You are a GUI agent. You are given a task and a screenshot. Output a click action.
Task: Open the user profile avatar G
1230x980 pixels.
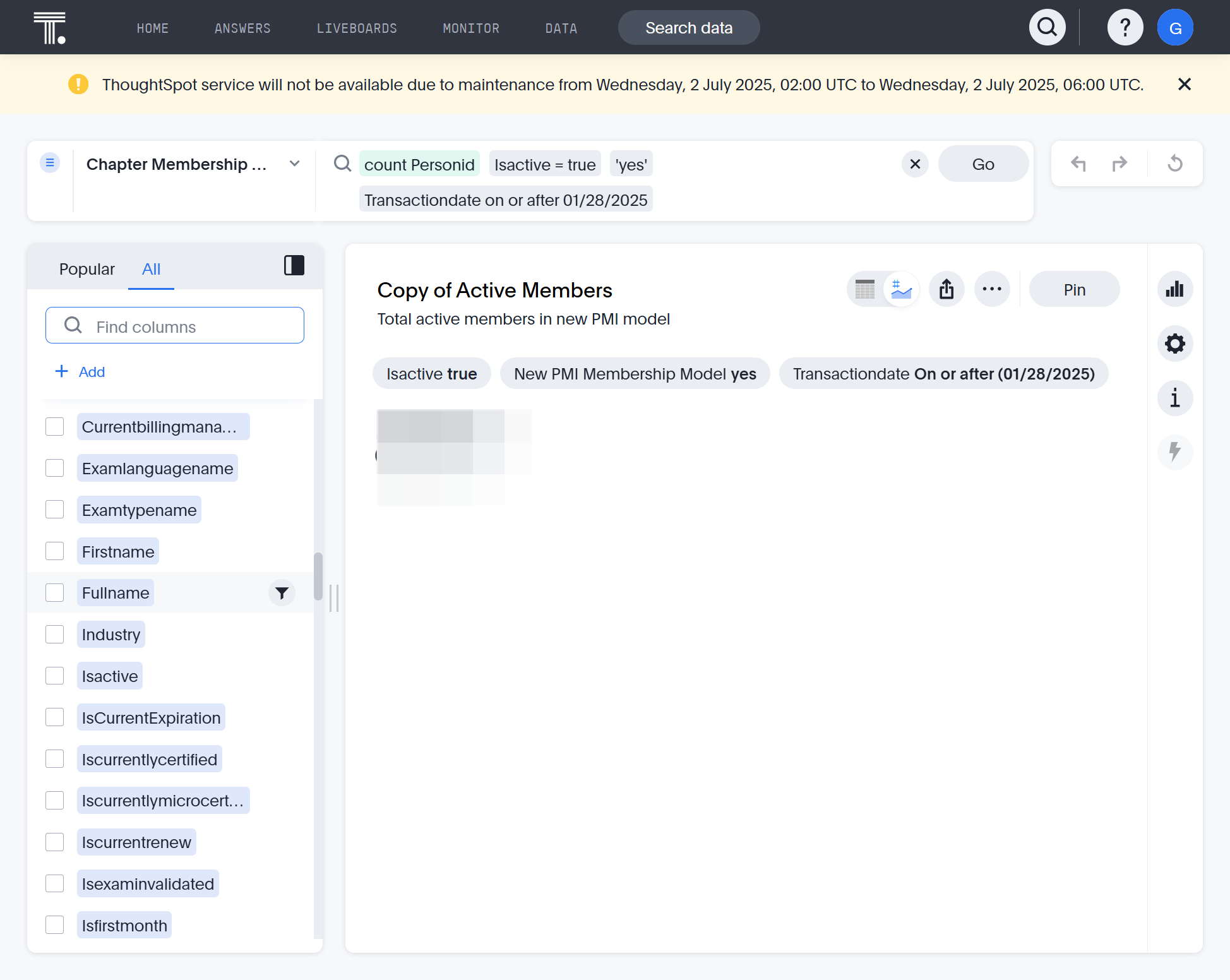pos(1175,28)
